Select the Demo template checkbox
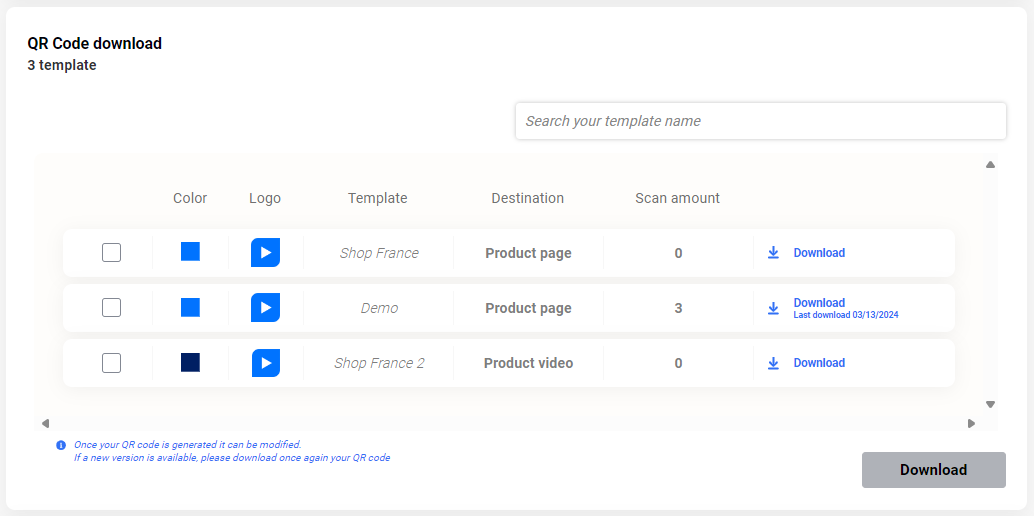 112,308
